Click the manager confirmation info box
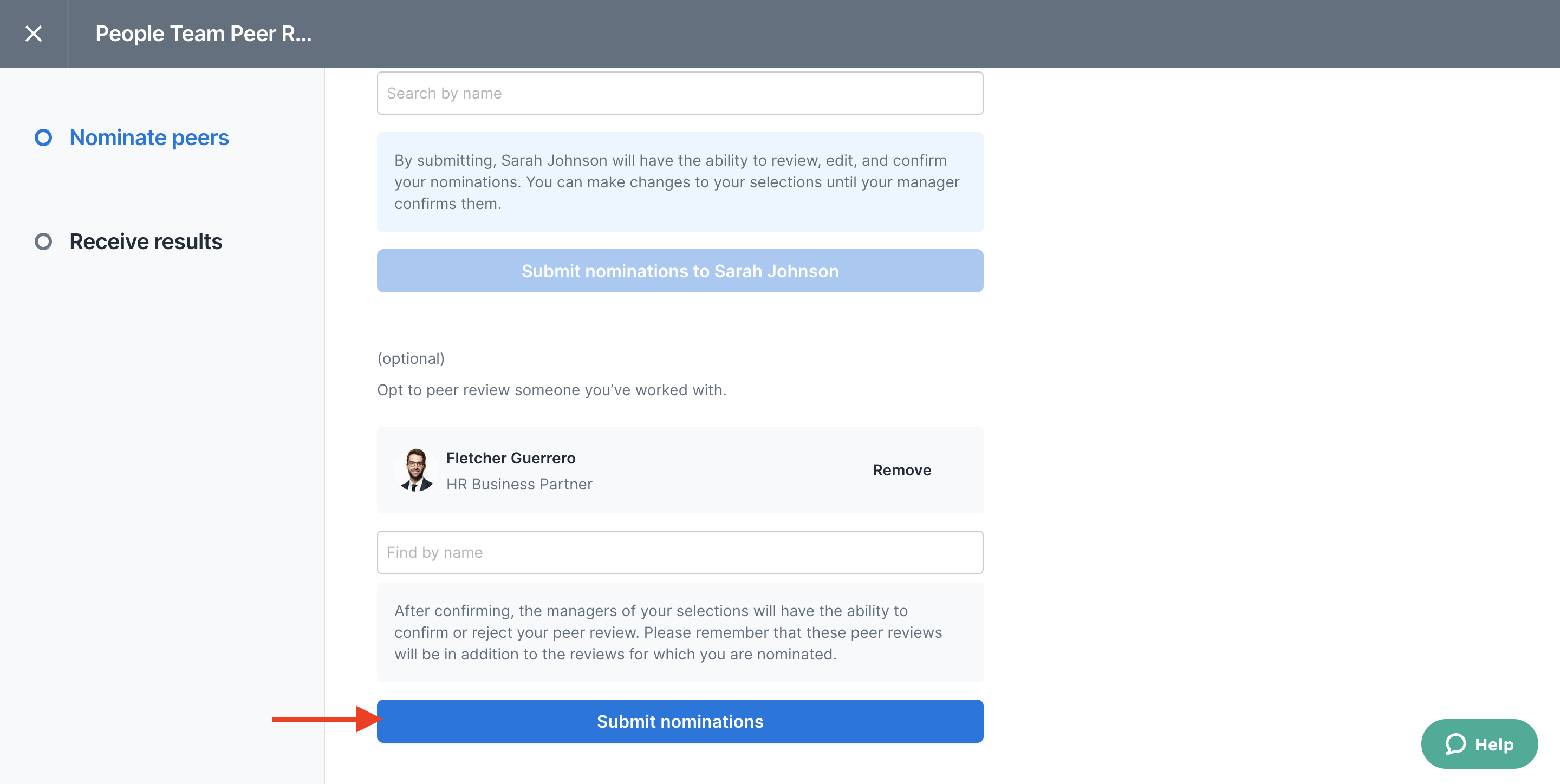This screenshot has width=1560, height=784. 679,181
